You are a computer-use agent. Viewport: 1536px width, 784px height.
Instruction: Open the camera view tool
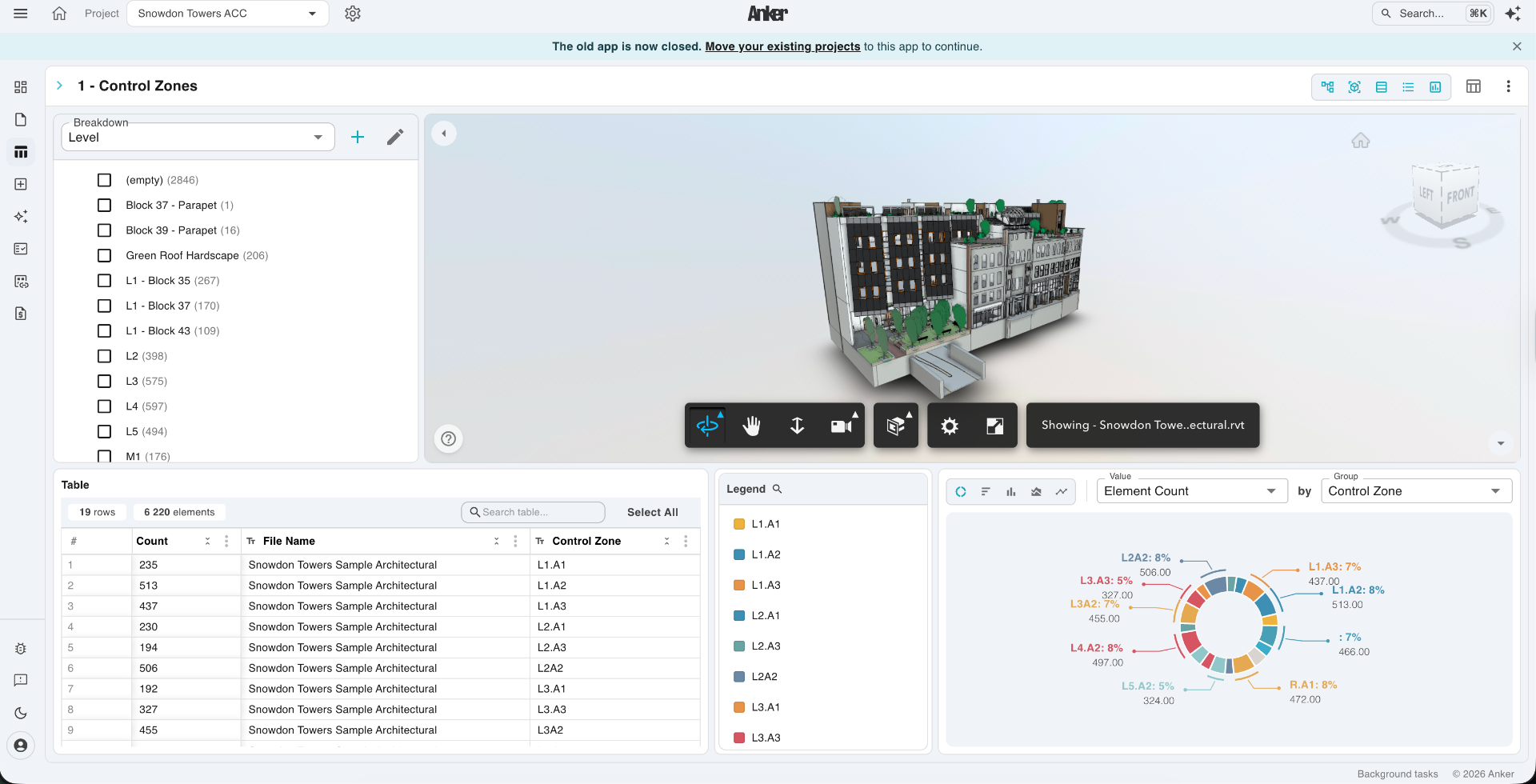click(x=842, y=426)
